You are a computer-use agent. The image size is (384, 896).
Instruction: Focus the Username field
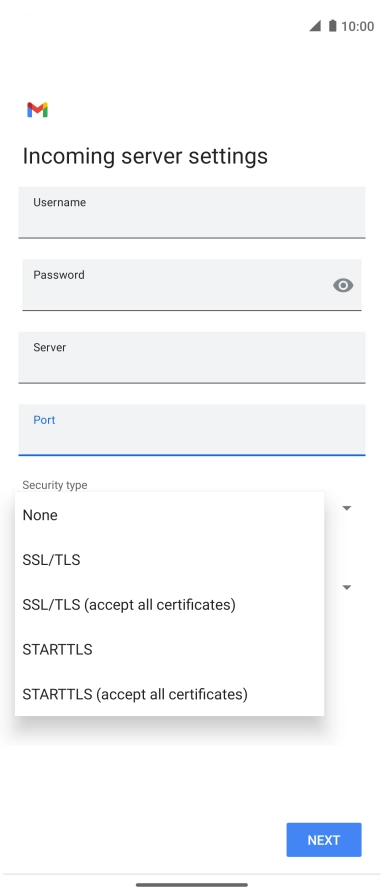pos(192,213)
